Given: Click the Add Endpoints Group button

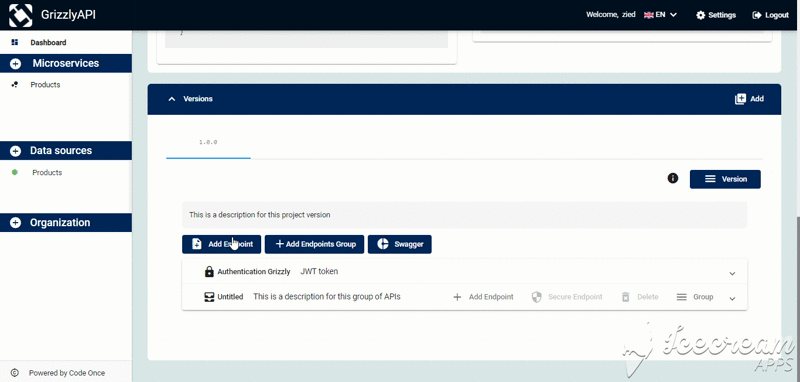Looking at the screenshot, I should (314, 244).
